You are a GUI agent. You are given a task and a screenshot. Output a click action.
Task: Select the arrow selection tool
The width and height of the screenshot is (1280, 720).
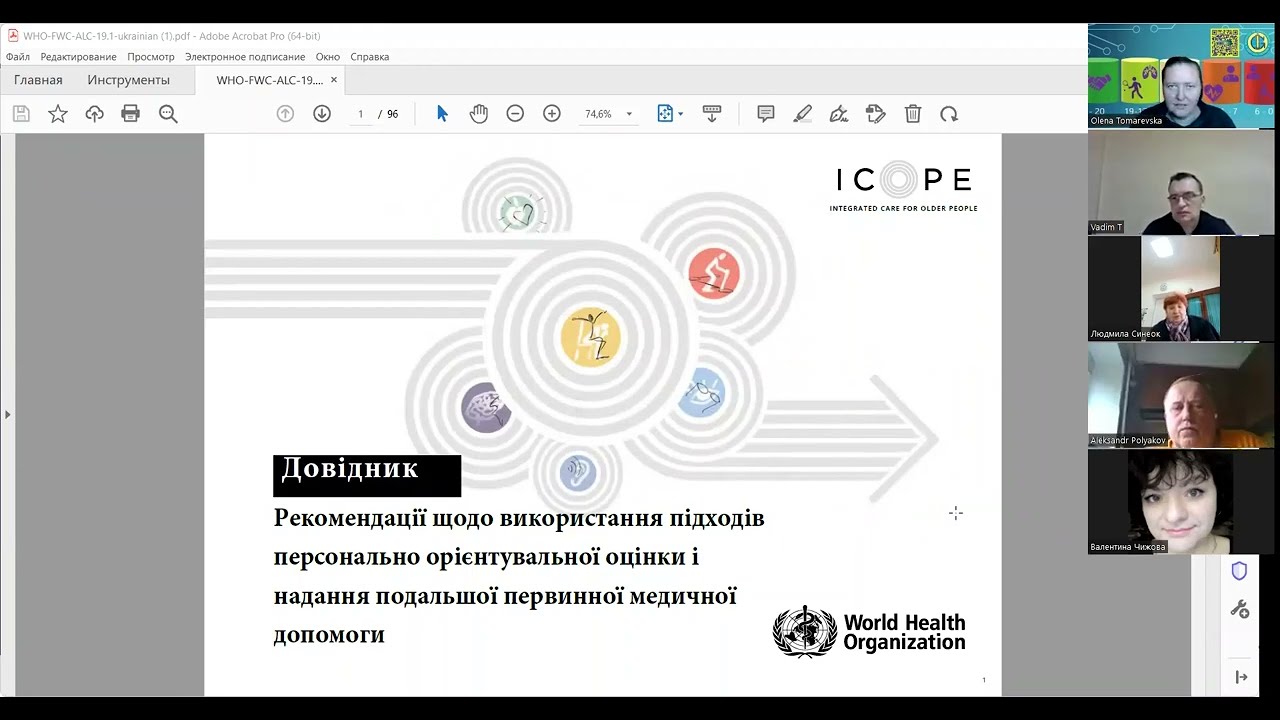[442, 114]
